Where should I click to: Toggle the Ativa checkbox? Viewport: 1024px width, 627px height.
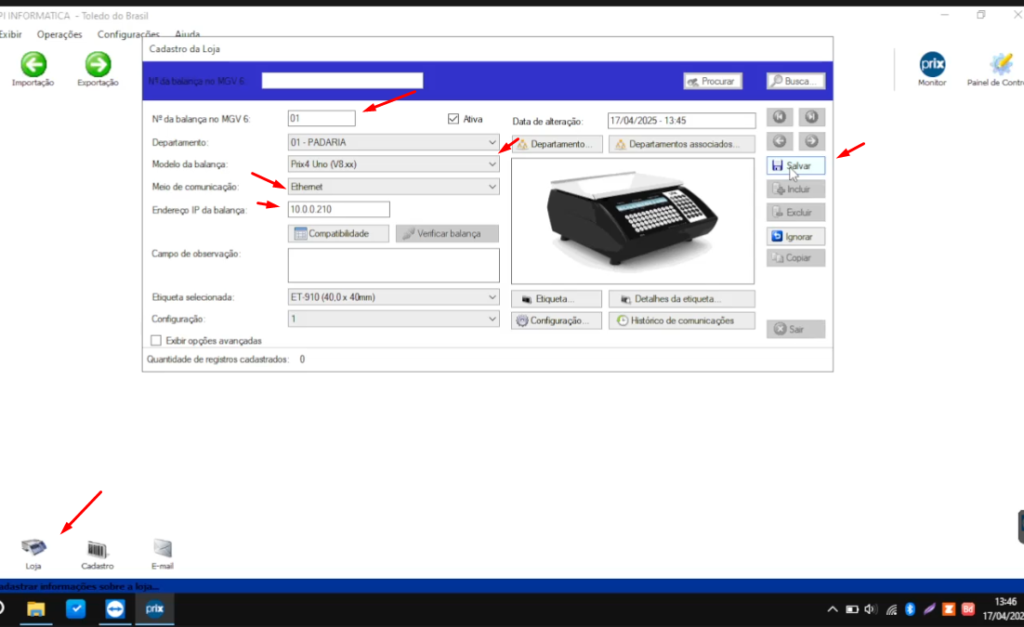455,119
